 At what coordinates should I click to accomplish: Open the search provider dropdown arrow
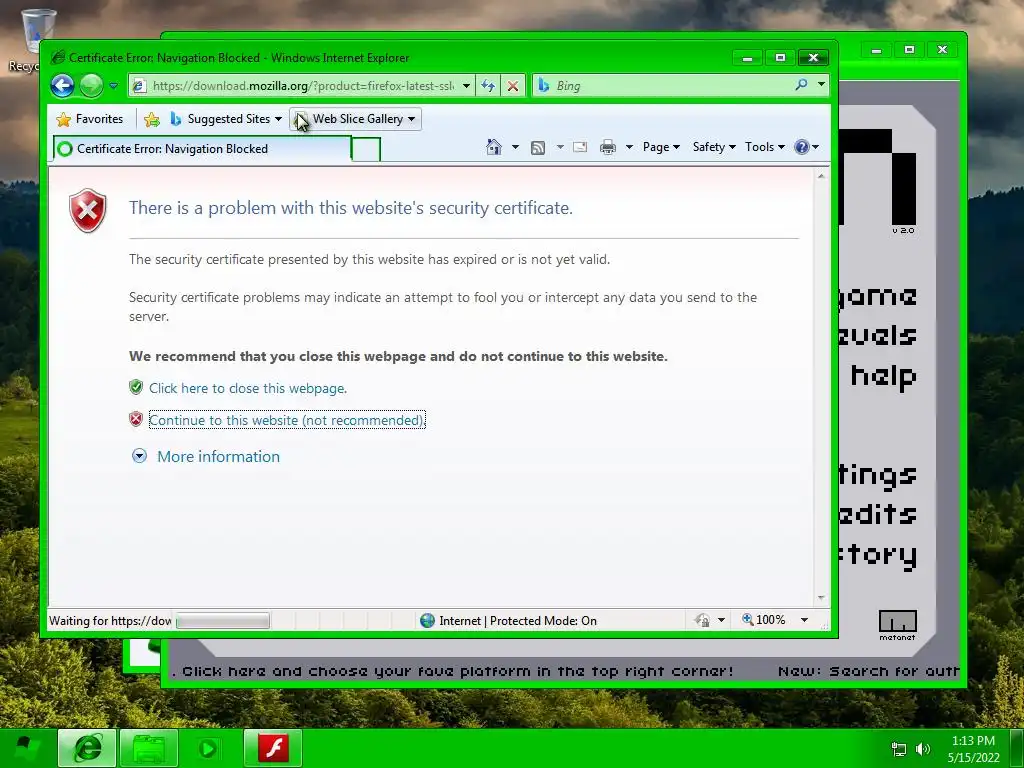click(821, 85)
